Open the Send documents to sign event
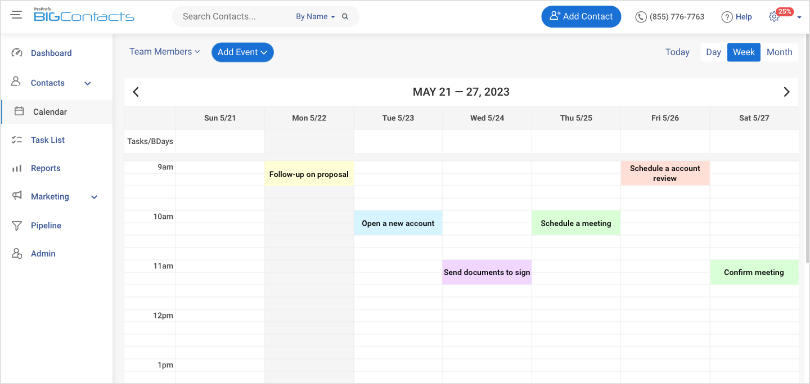The height and width of the screenshot is (384, 810). point(487,272)
